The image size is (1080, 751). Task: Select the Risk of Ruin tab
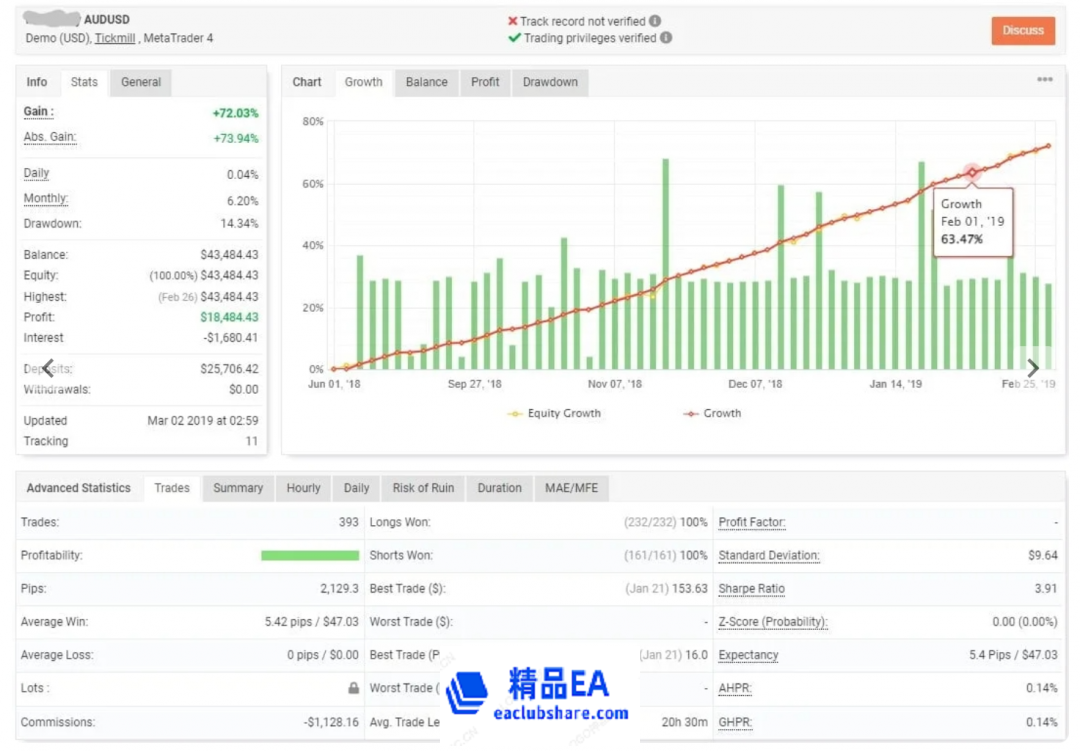(423, 488)
